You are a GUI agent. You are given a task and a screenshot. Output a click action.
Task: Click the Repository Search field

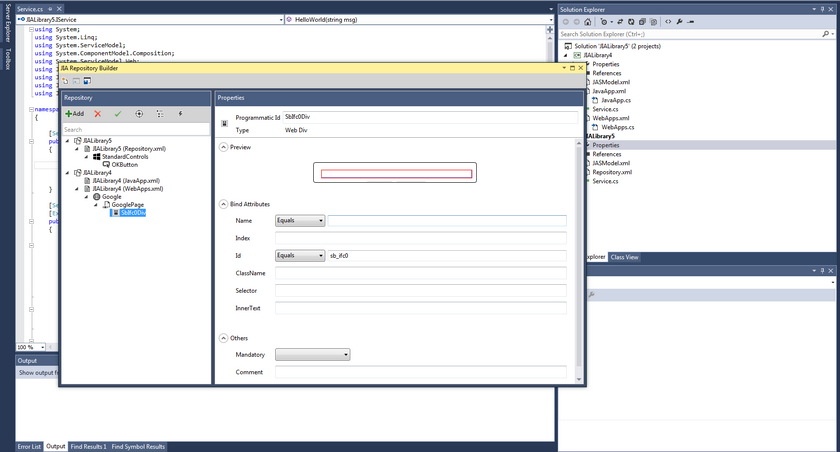[136, 130]
